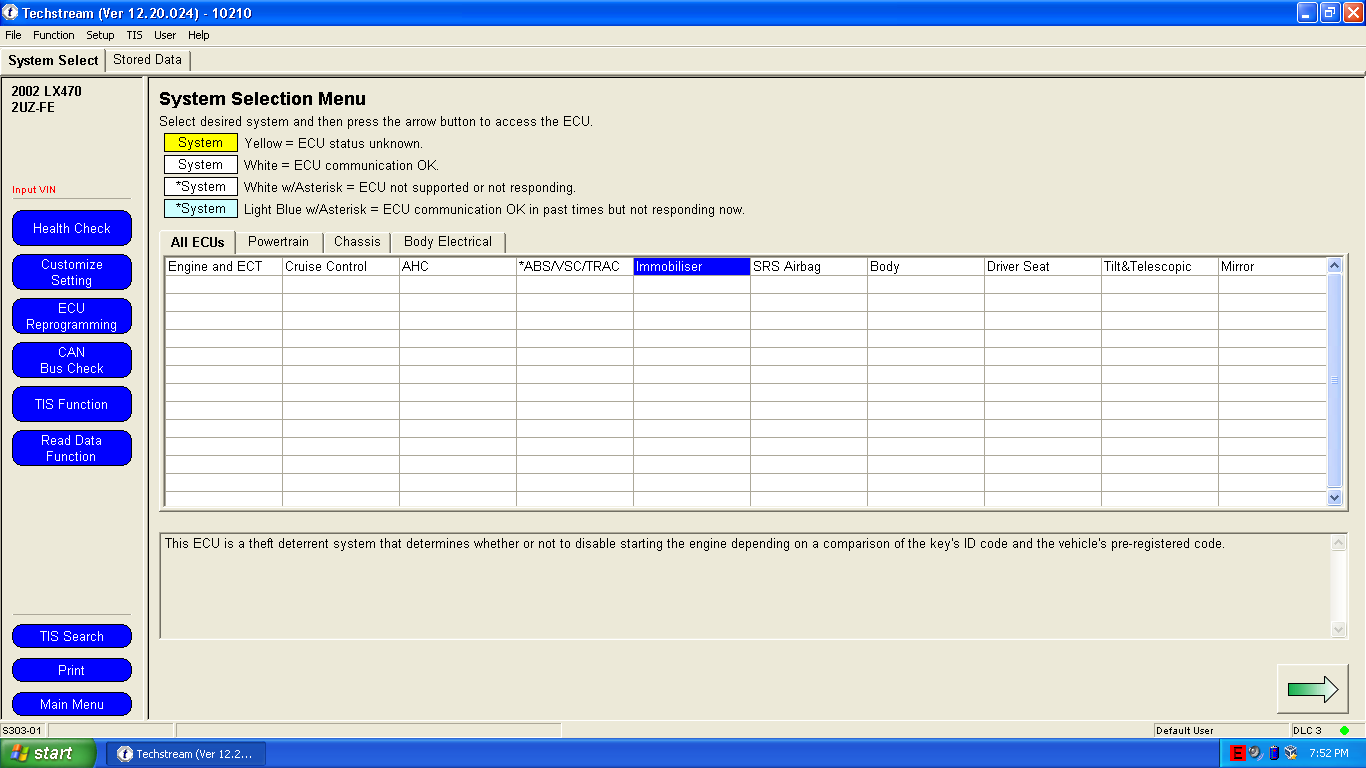Start the CAN Bus Check
This screenshot has width=1366, height=768.
click(x=72, y=360)
